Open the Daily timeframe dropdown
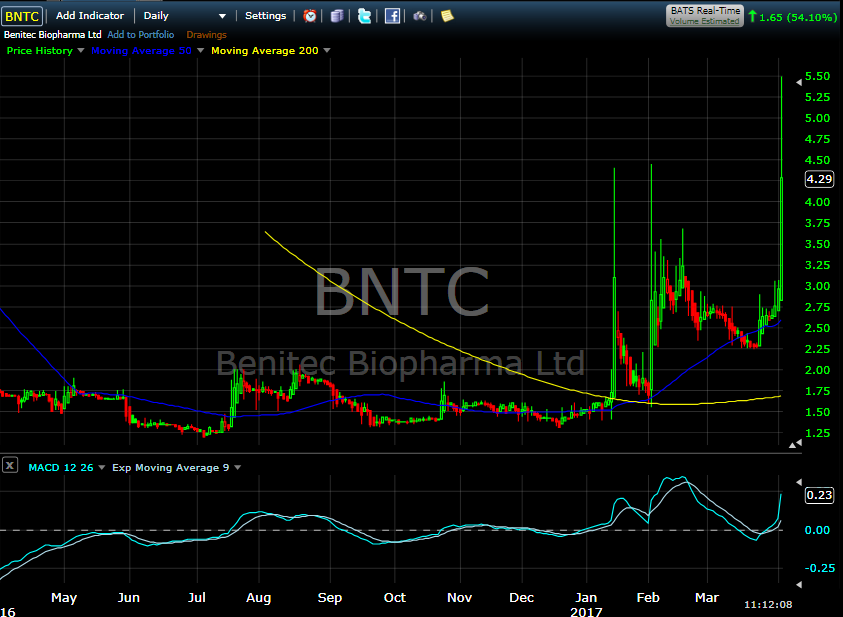 [x=184, y=16]
